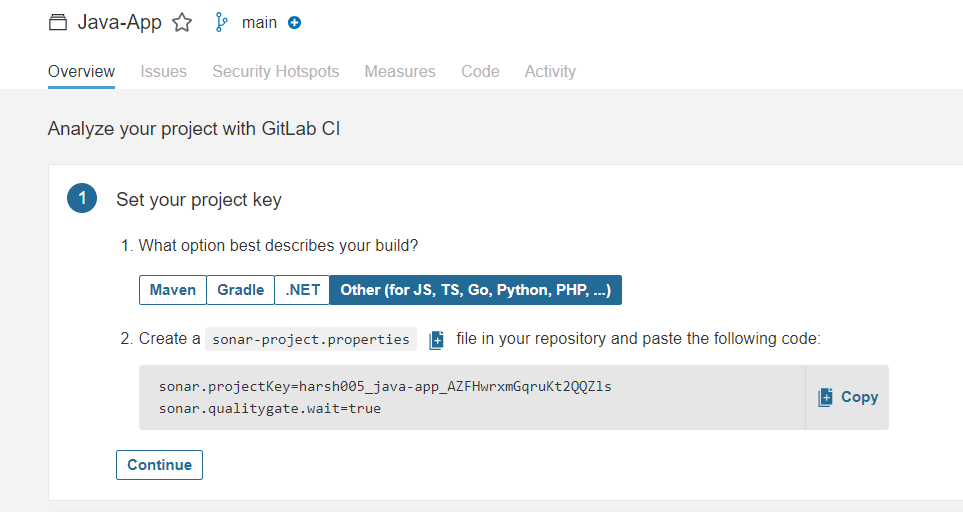The width and height of the screenshot is (963, 512).
Task: Switch to the Security Hotspots tab
Action: coord(275,71)
